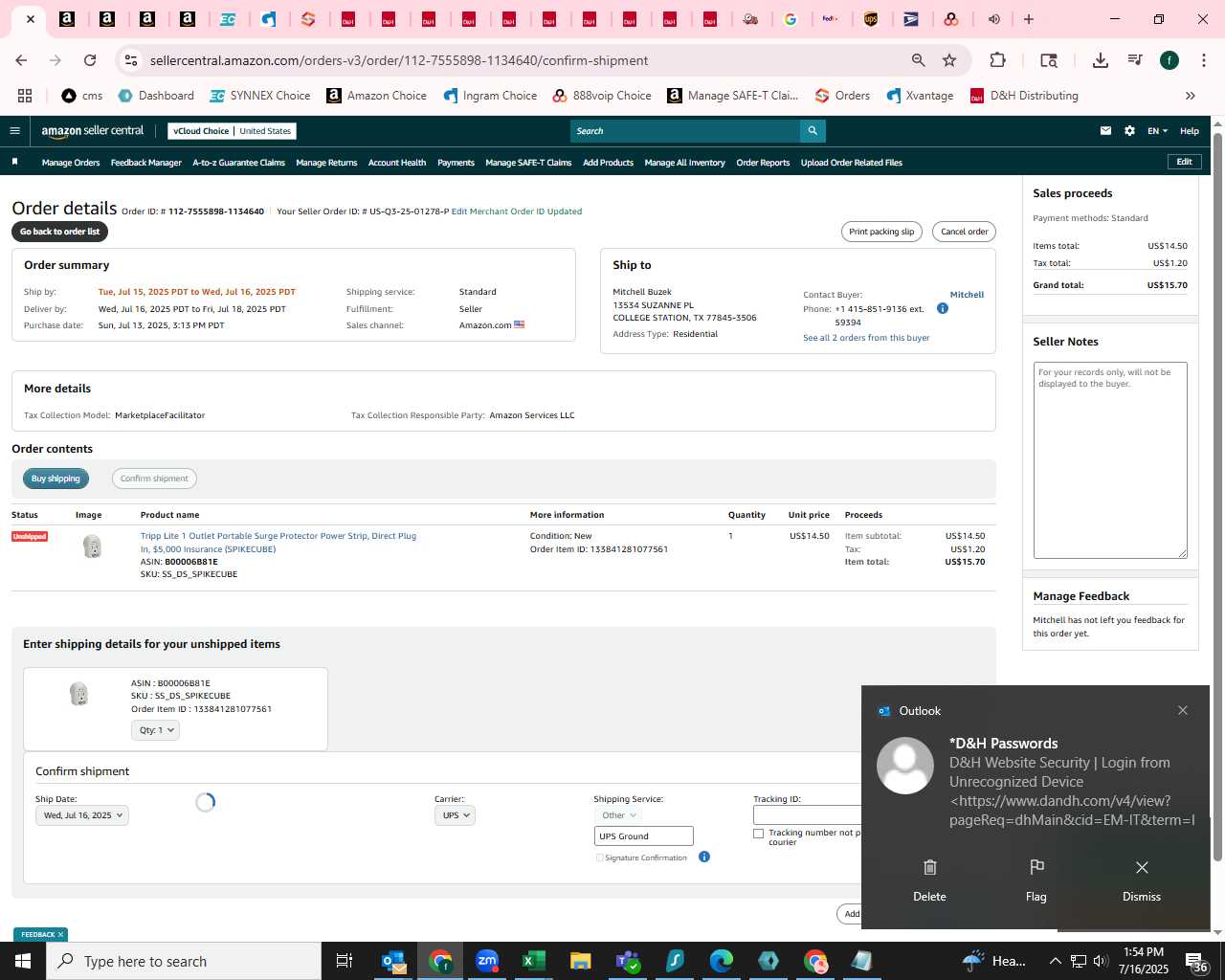Image resolution: width=1225 pixels, height=980 pixels.
Task: Click Print packing slip button
Action: tap(881, 232)
